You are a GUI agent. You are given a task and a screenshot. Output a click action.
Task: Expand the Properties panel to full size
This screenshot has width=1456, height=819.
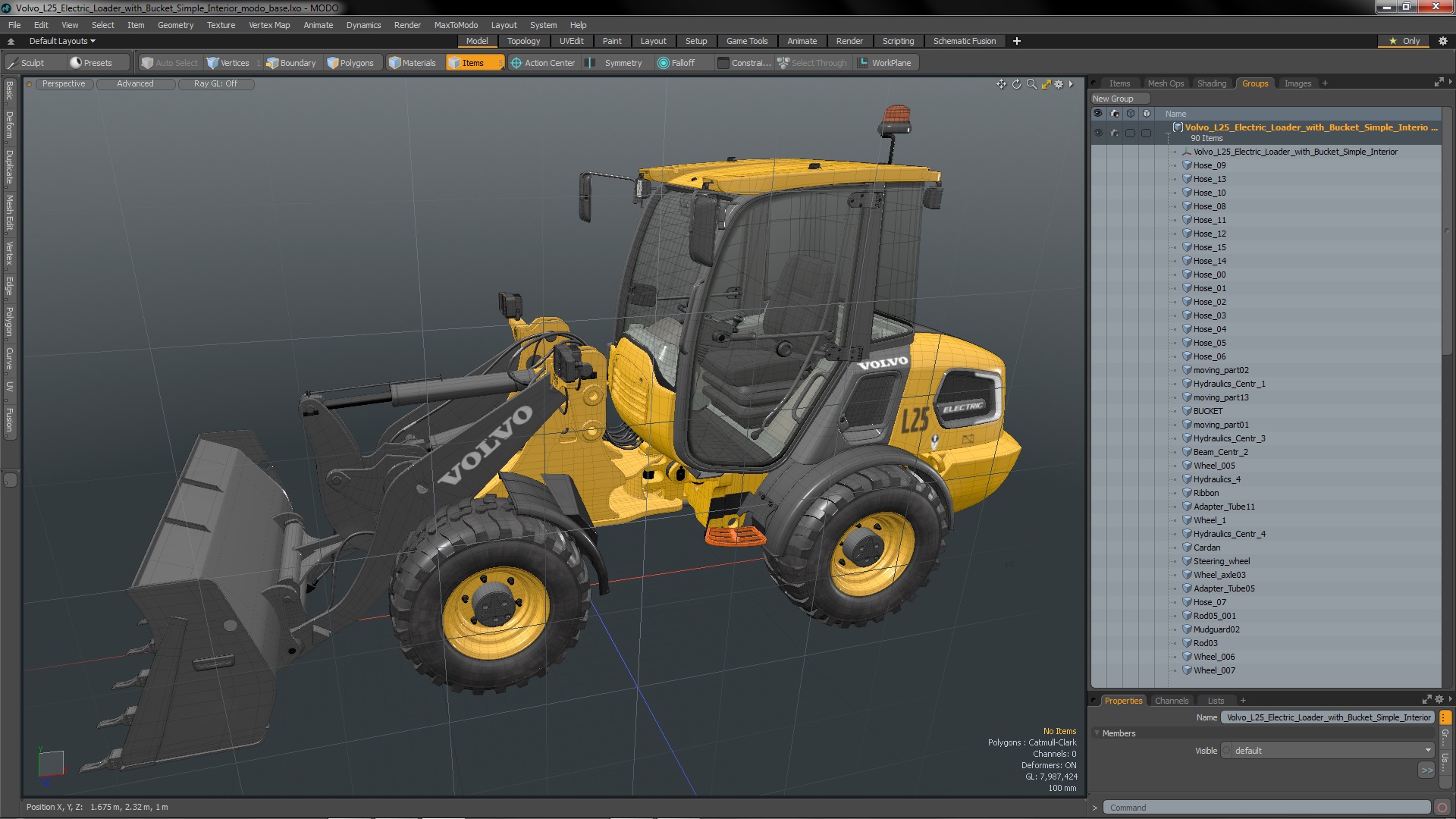(x=1426, y=700)
